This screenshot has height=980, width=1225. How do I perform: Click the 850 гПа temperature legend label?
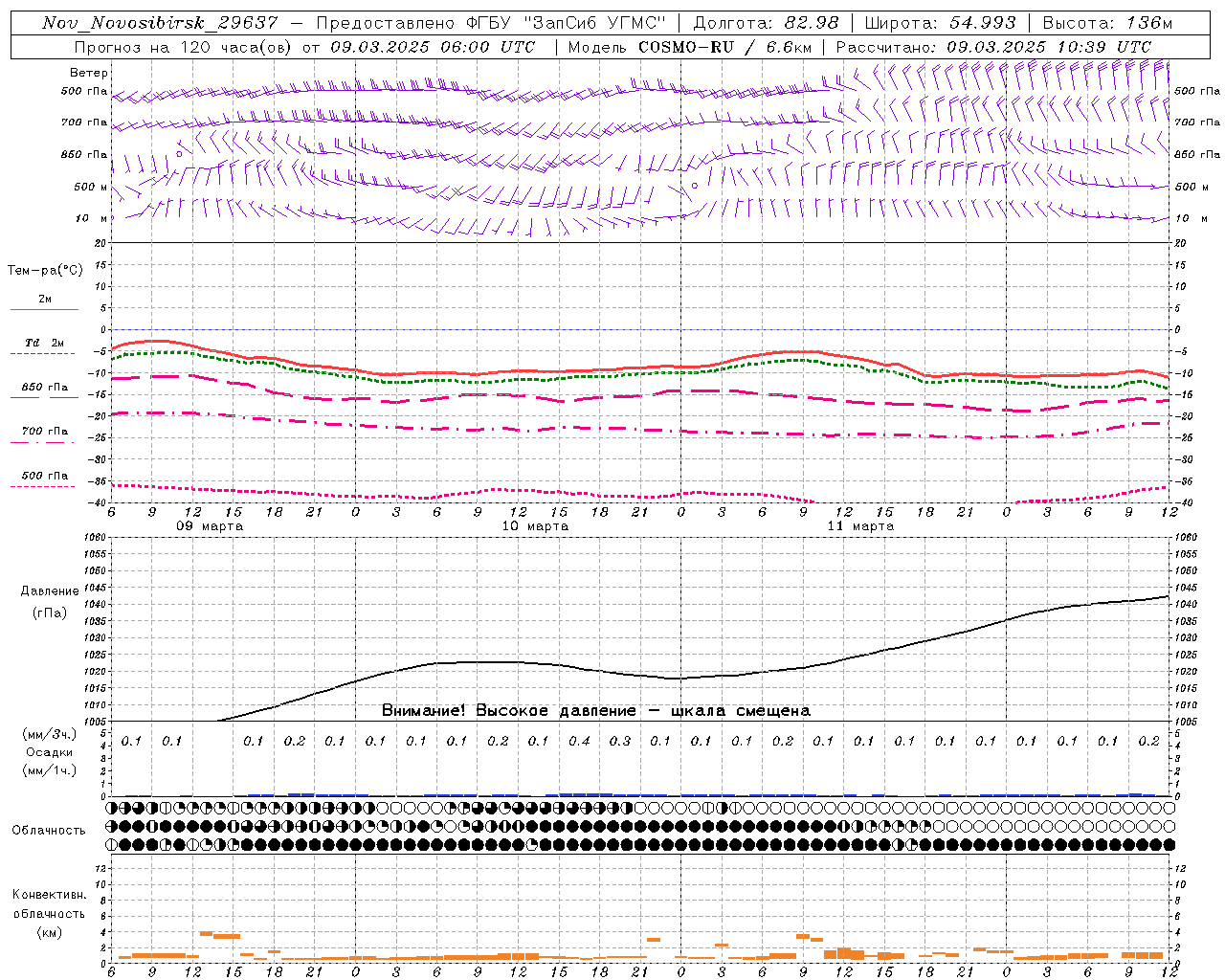coord(45,388)
